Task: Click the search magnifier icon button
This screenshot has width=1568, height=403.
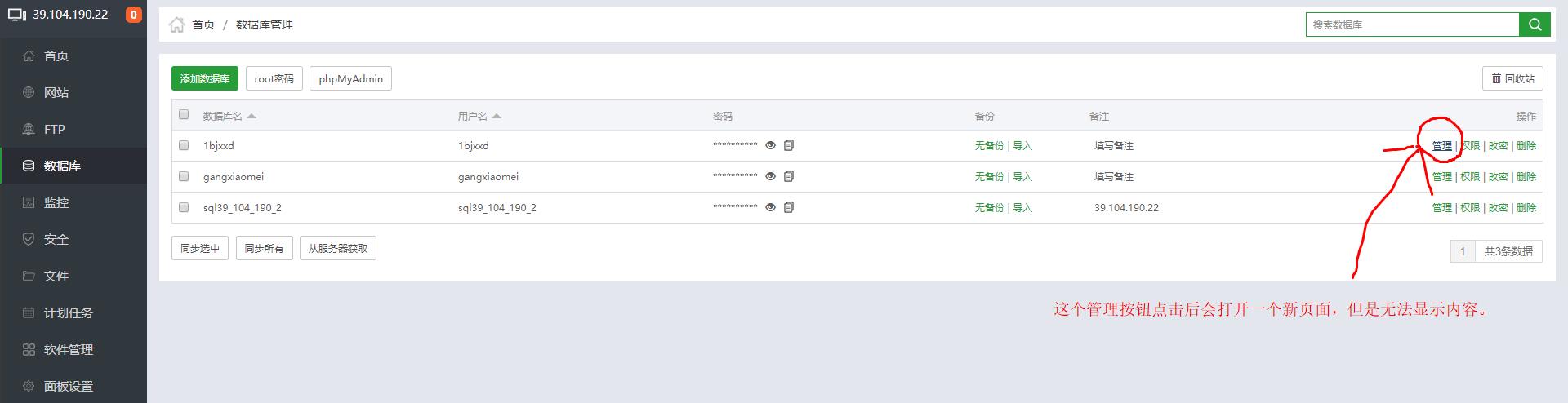Action: 1535,24
